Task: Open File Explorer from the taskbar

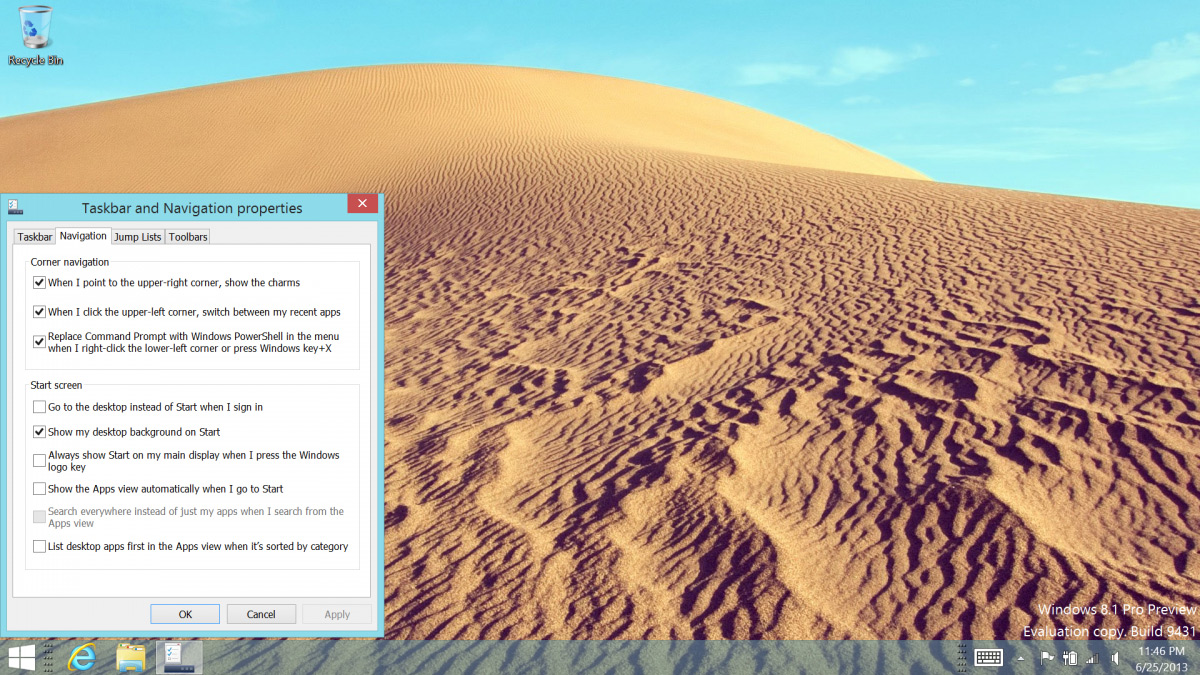Action: [131, 657]
